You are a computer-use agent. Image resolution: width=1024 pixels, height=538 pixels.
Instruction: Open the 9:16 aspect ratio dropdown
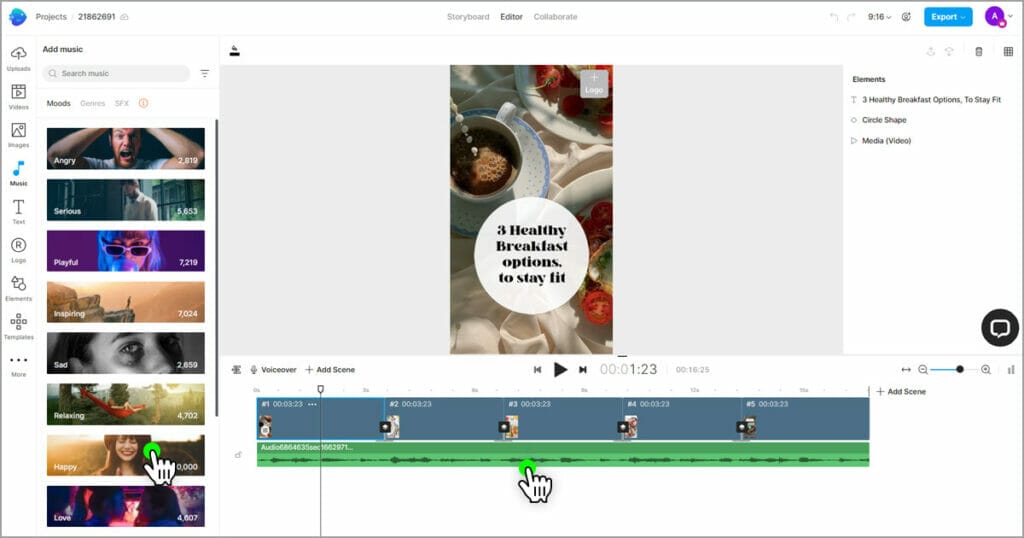pyautogui.click(x=879, y=17)
